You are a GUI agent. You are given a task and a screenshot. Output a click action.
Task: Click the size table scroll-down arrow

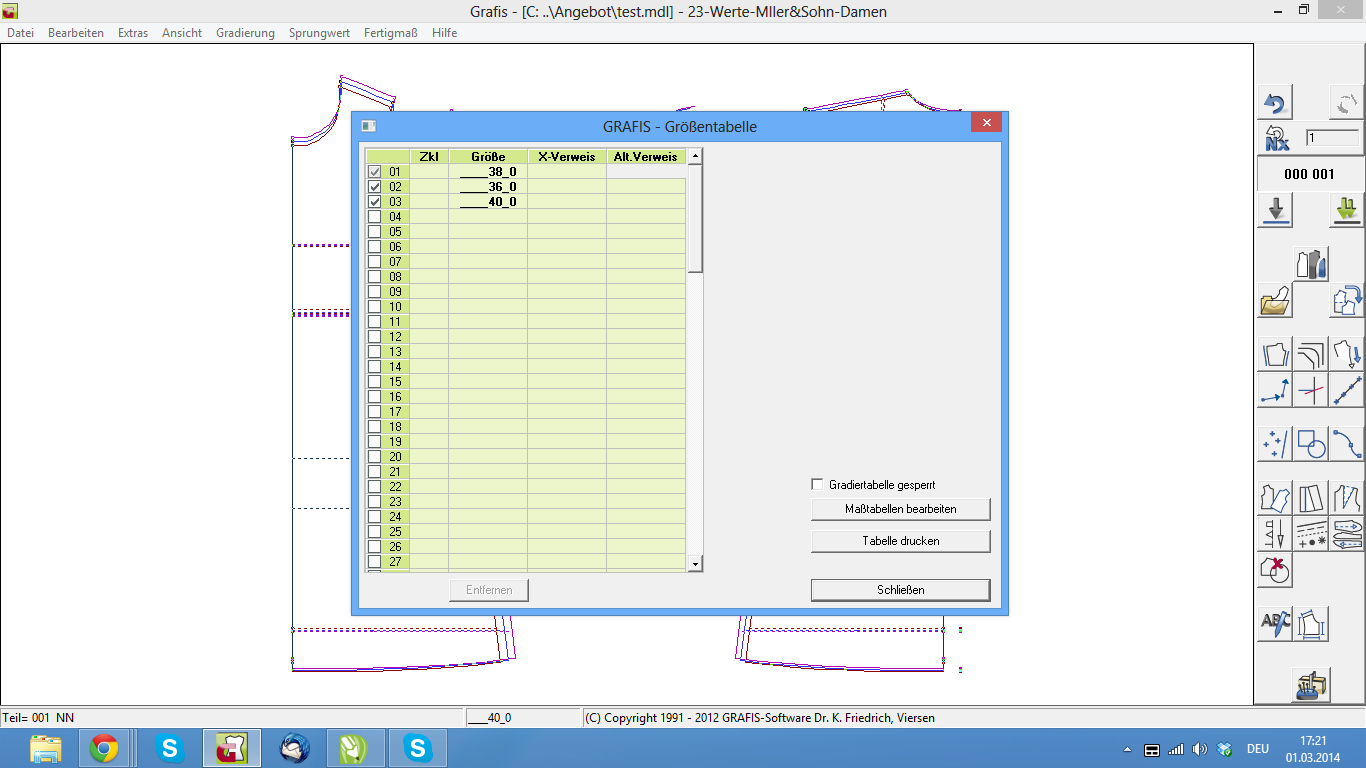(695, 565)
